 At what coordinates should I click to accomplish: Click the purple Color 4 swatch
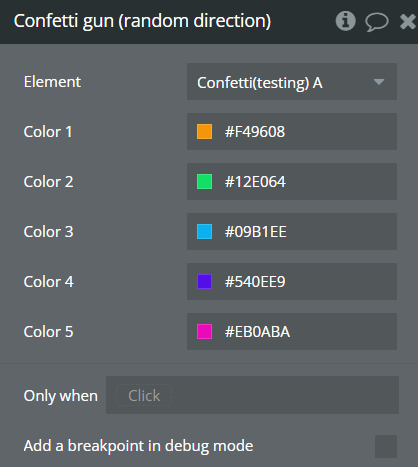pos(204,282)
